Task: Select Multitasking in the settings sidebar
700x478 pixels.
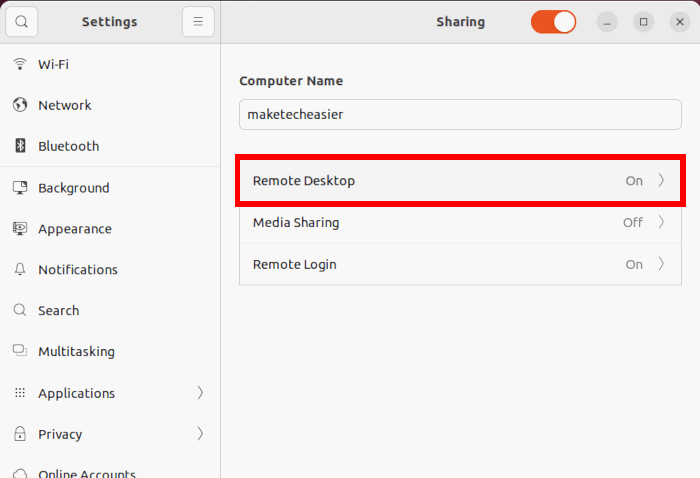Action: [x=76, y=352]
